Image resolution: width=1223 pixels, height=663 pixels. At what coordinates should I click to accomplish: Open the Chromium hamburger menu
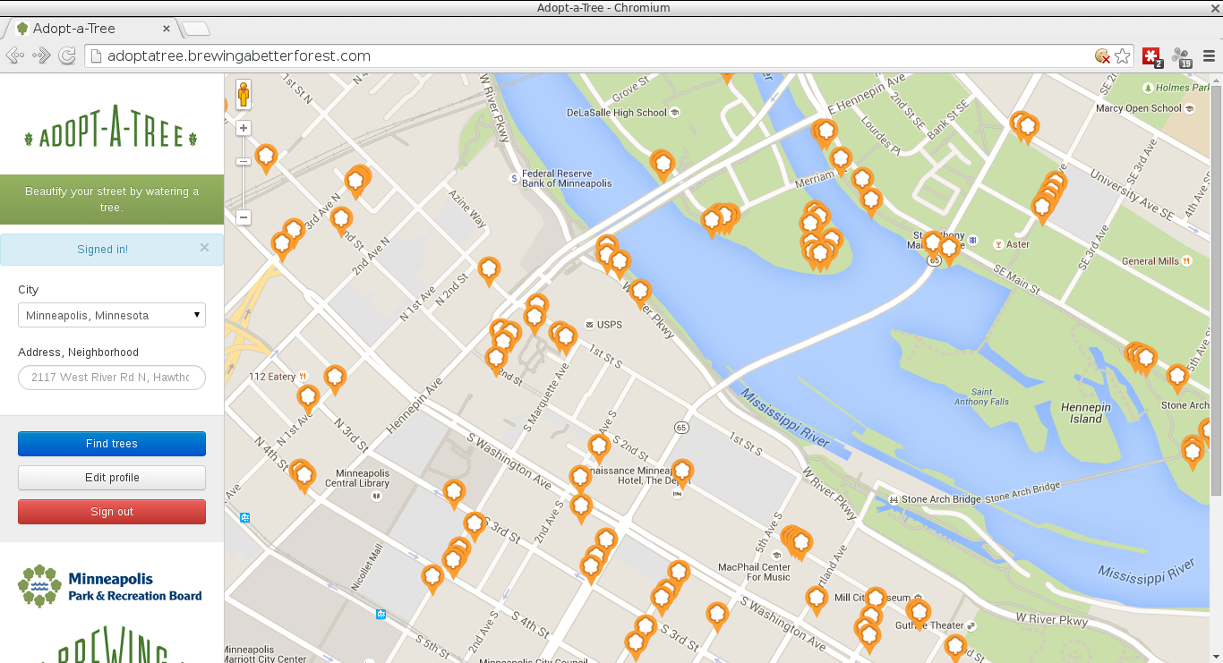(x=1209, y=56)
